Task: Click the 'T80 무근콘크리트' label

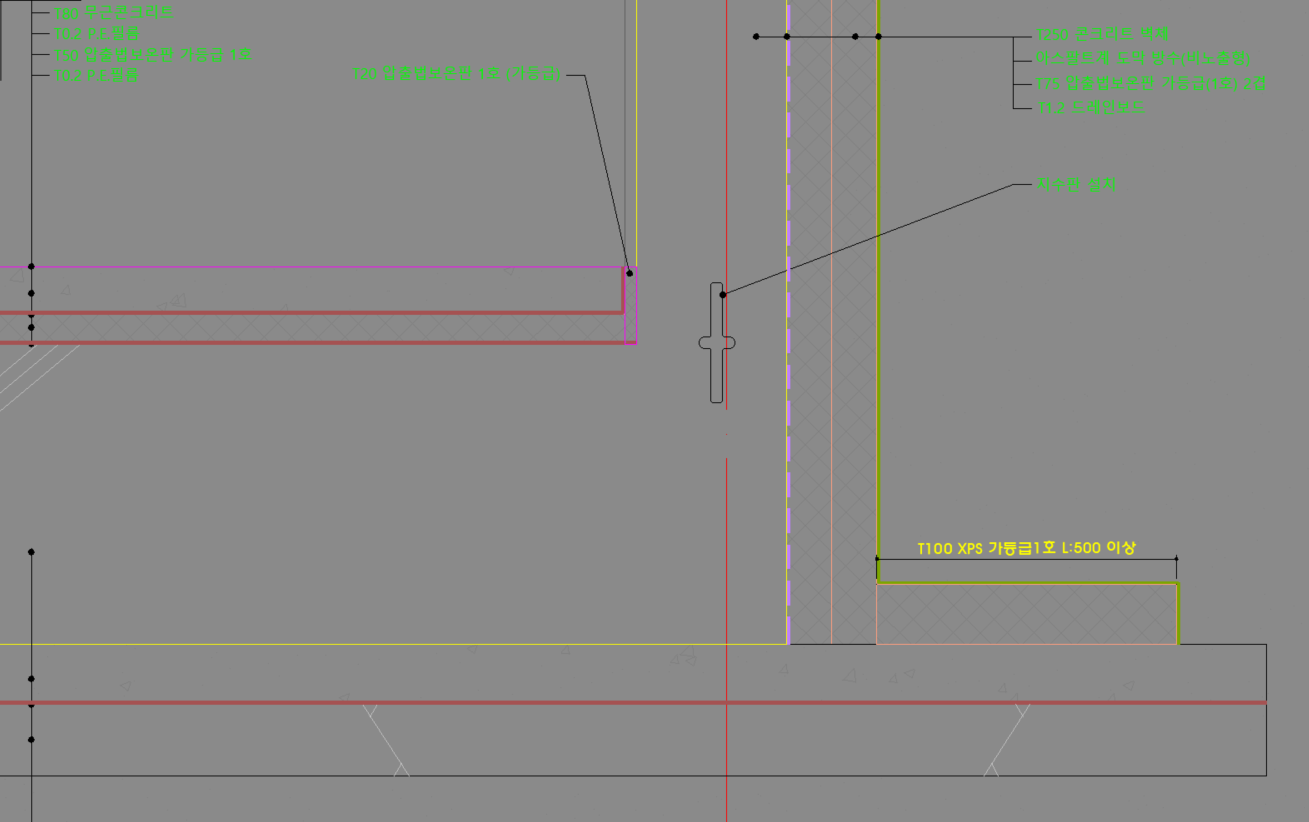Action: coord(115,13)
